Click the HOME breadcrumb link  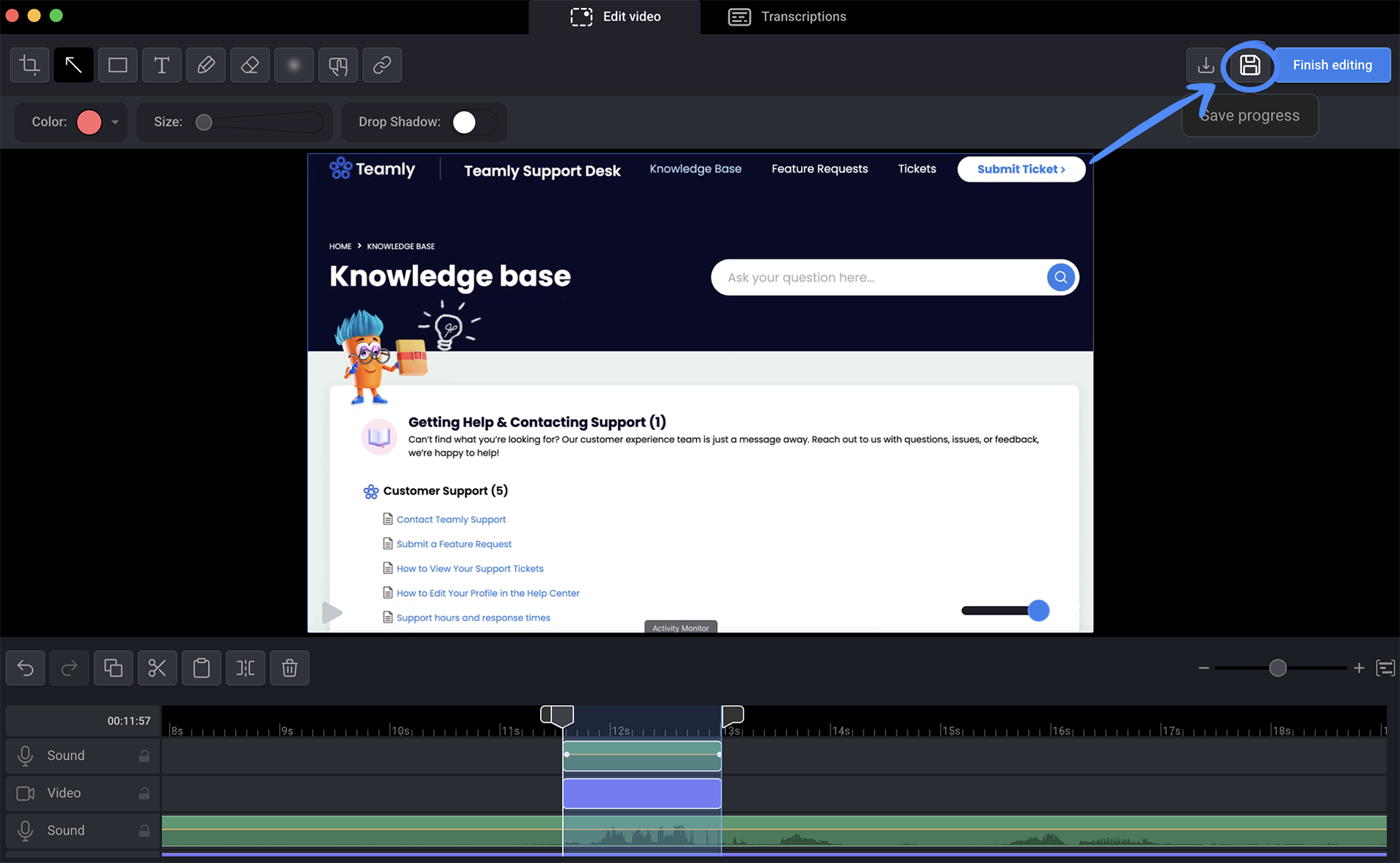click(x=340, y=246)
